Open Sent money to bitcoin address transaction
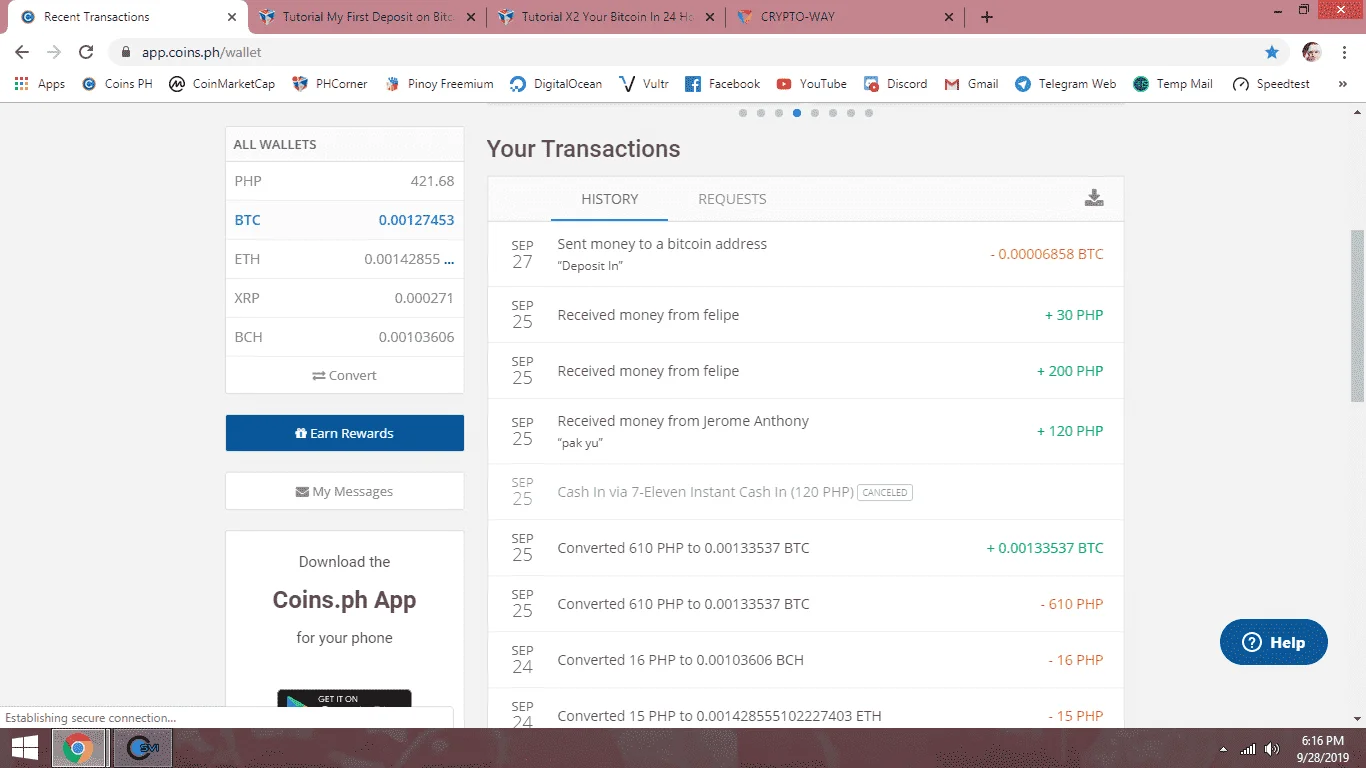1366x768 pixels. (x=805, y=254)
